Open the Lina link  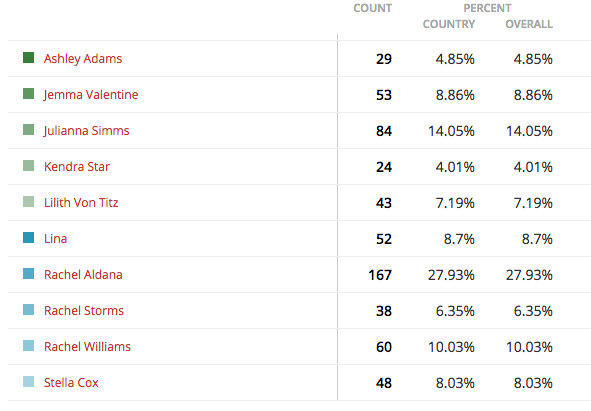55,239
